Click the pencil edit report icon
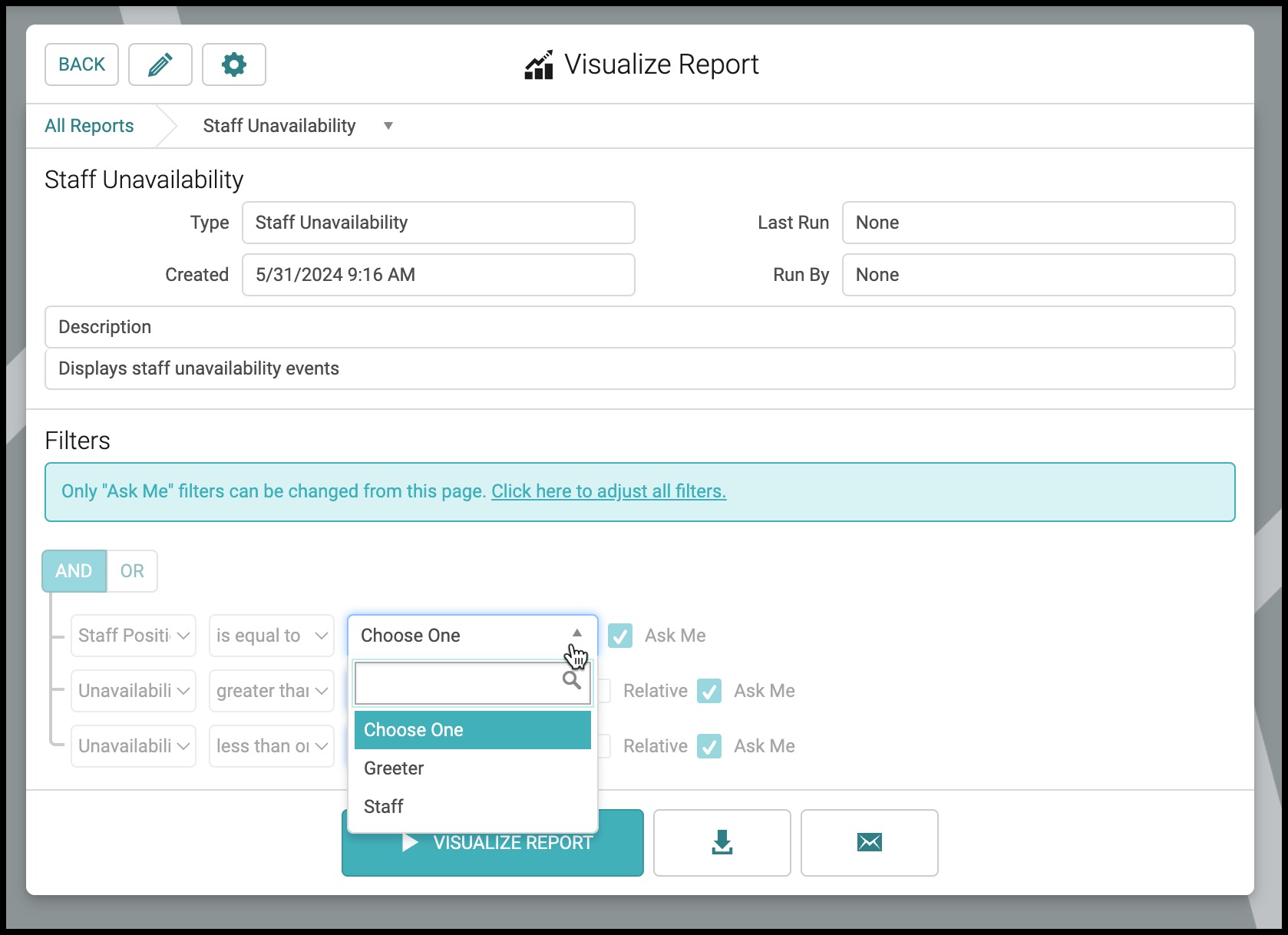 click(160, 64)
